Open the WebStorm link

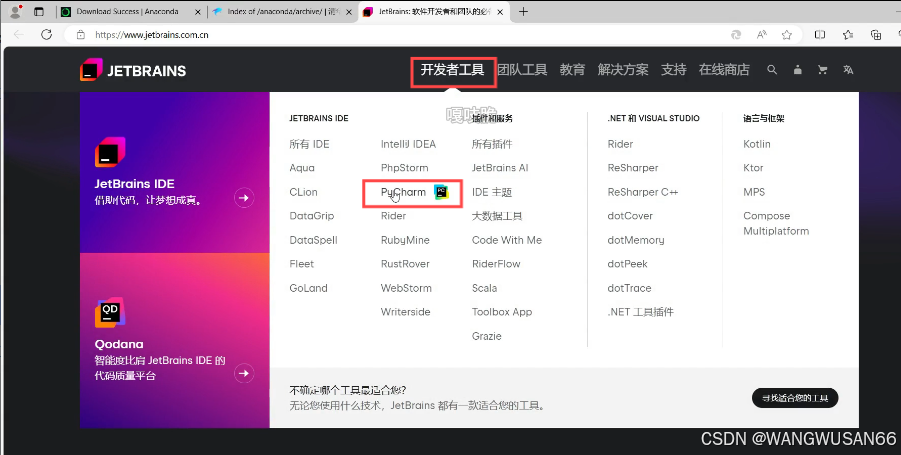click(406, 288)
